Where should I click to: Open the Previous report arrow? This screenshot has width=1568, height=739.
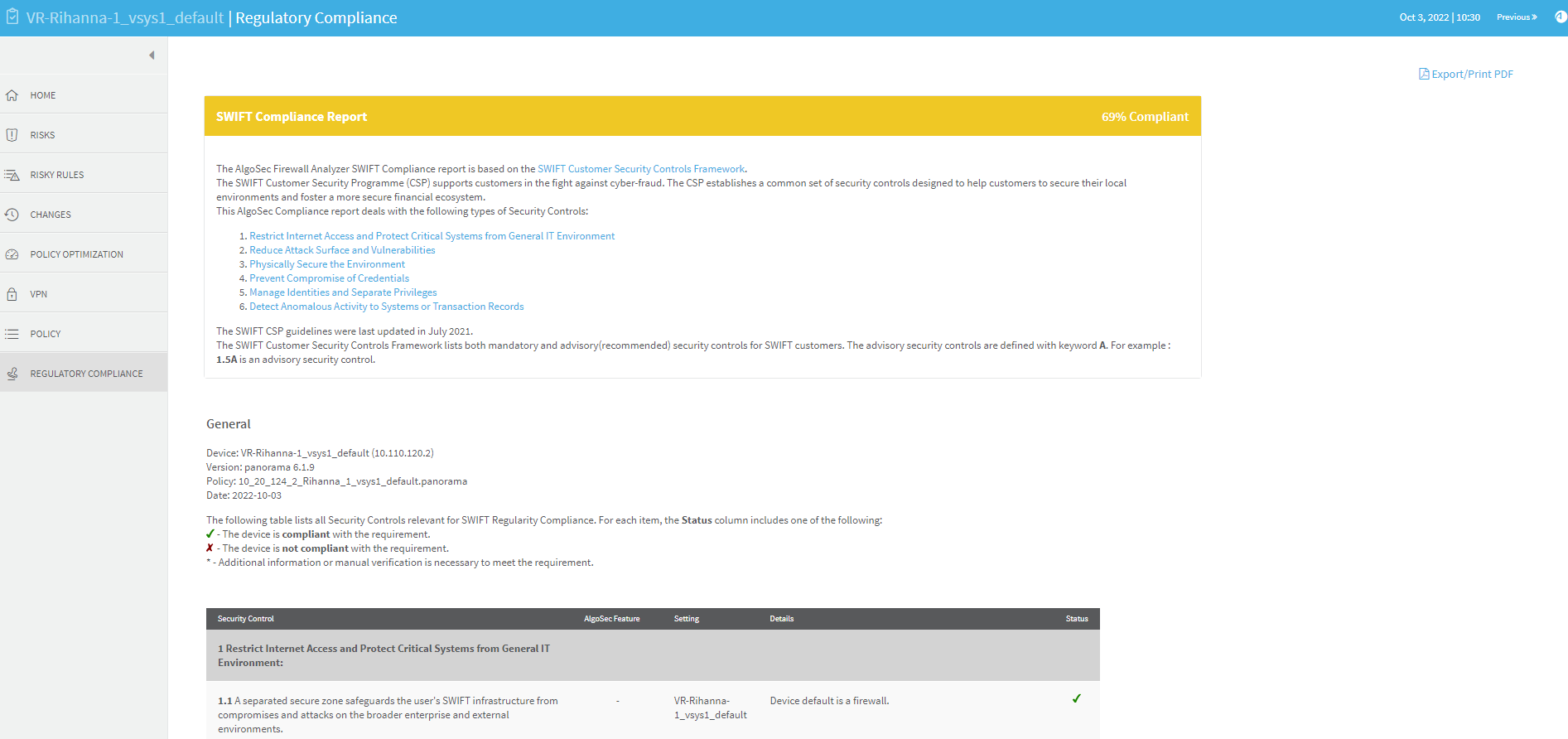1517,17
